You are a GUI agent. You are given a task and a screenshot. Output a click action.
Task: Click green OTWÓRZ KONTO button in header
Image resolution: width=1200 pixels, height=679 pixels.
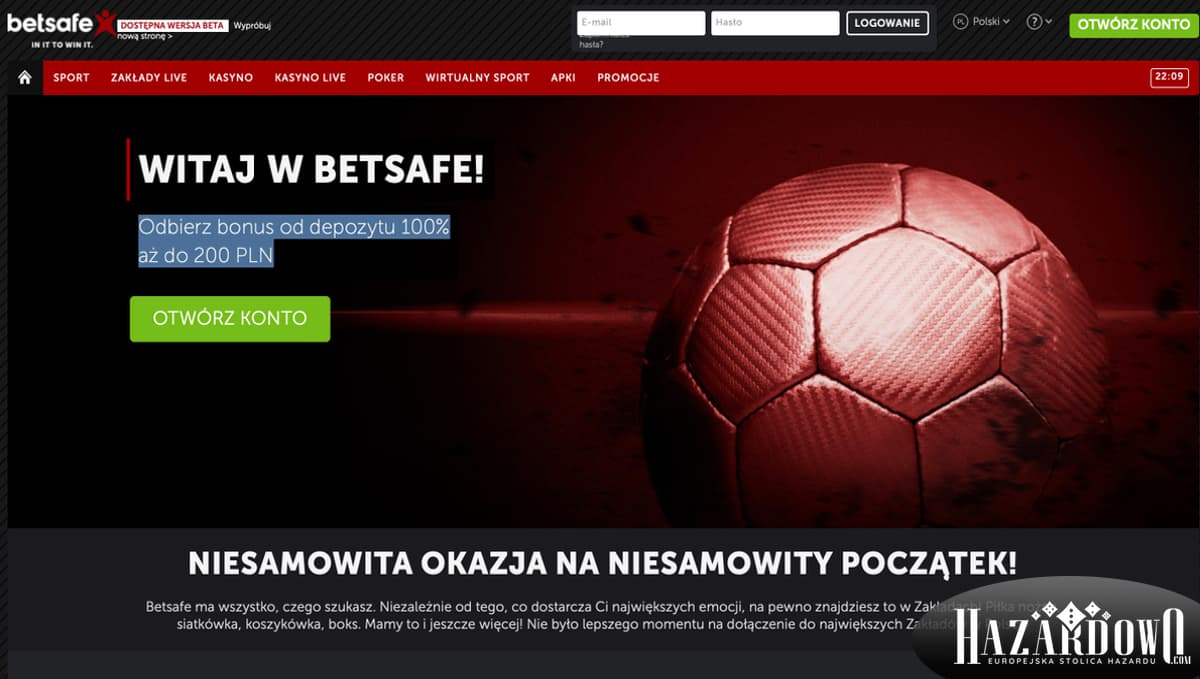pyautogui.click(x=1133, y=25)
